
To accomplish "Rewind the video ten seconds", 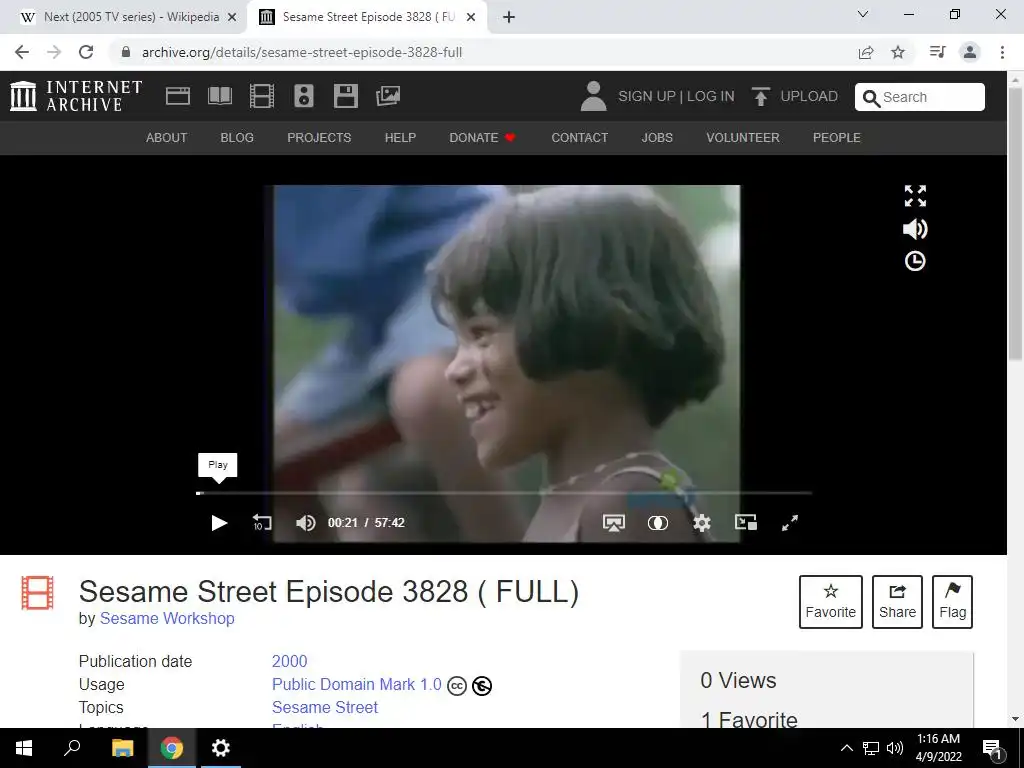I will (262, 522).
